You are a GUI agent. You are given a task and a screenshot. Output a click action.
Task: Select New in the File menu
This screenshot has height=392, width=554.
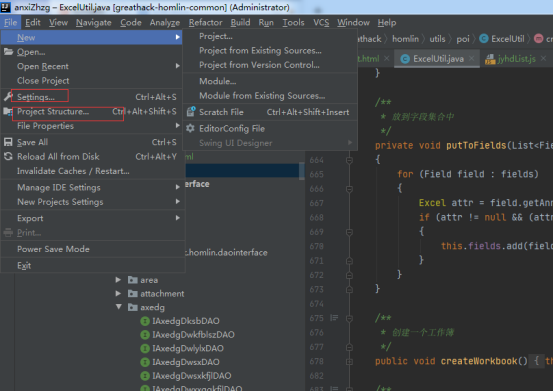tap(92, 37)
